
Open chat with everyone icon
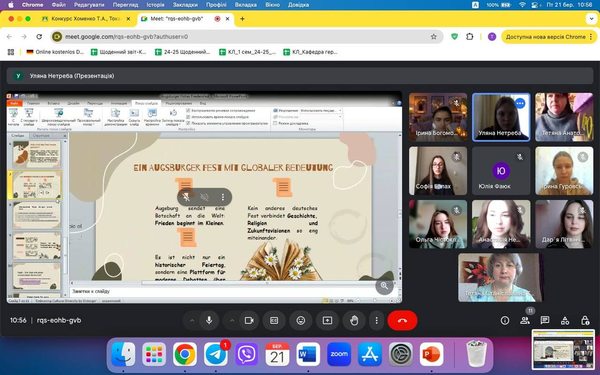point(545,320)
